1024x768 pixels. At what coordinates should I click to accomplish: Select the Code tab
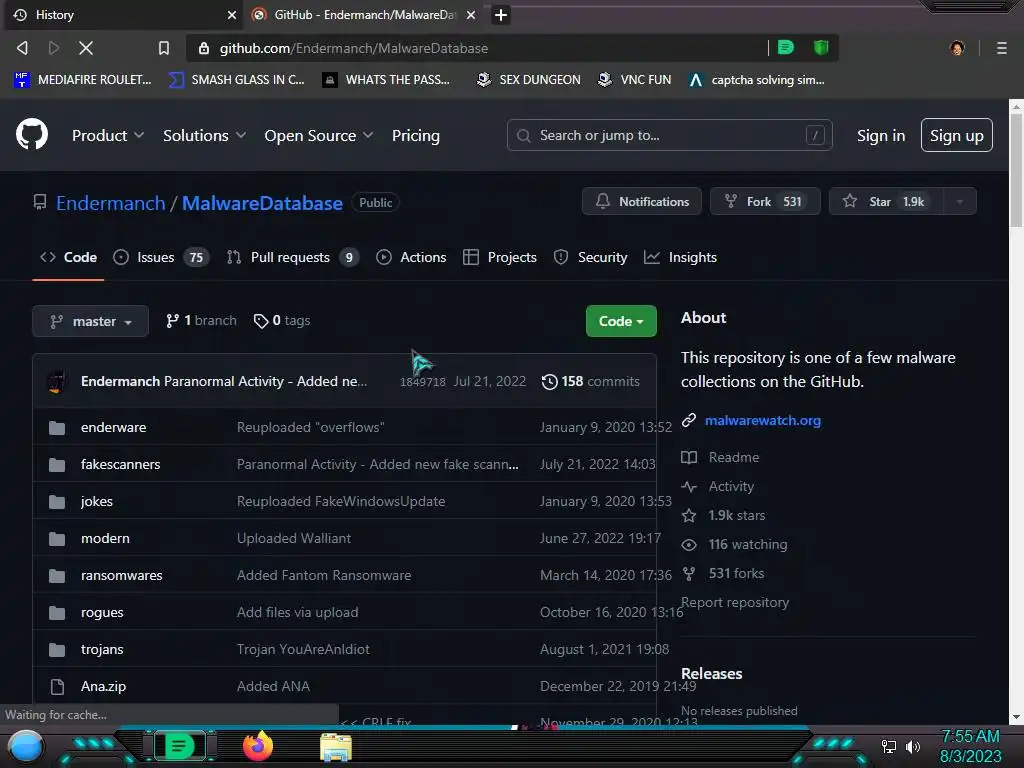69,257
